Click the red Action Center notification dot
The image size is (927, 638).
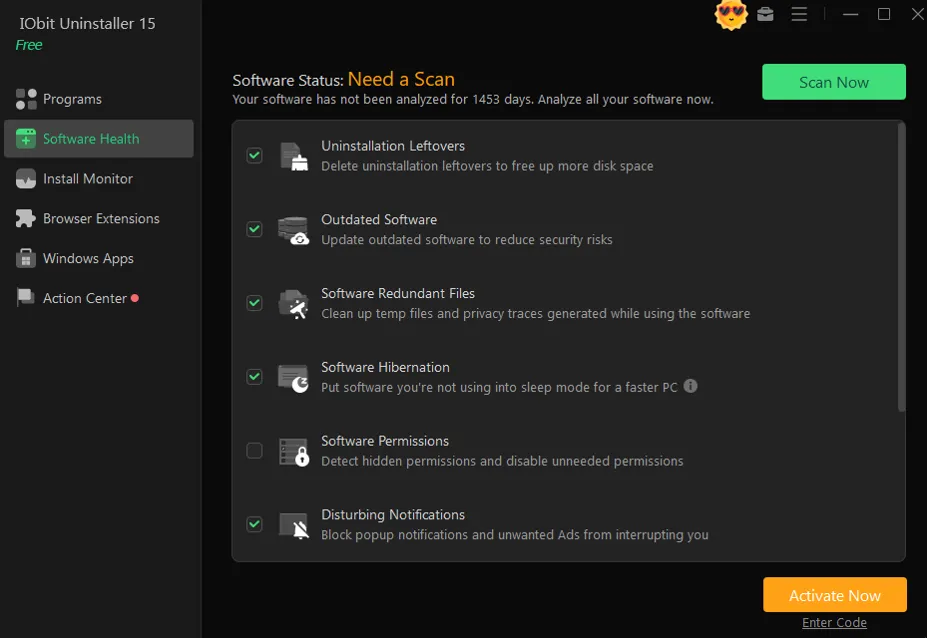[x=135, y=298]
